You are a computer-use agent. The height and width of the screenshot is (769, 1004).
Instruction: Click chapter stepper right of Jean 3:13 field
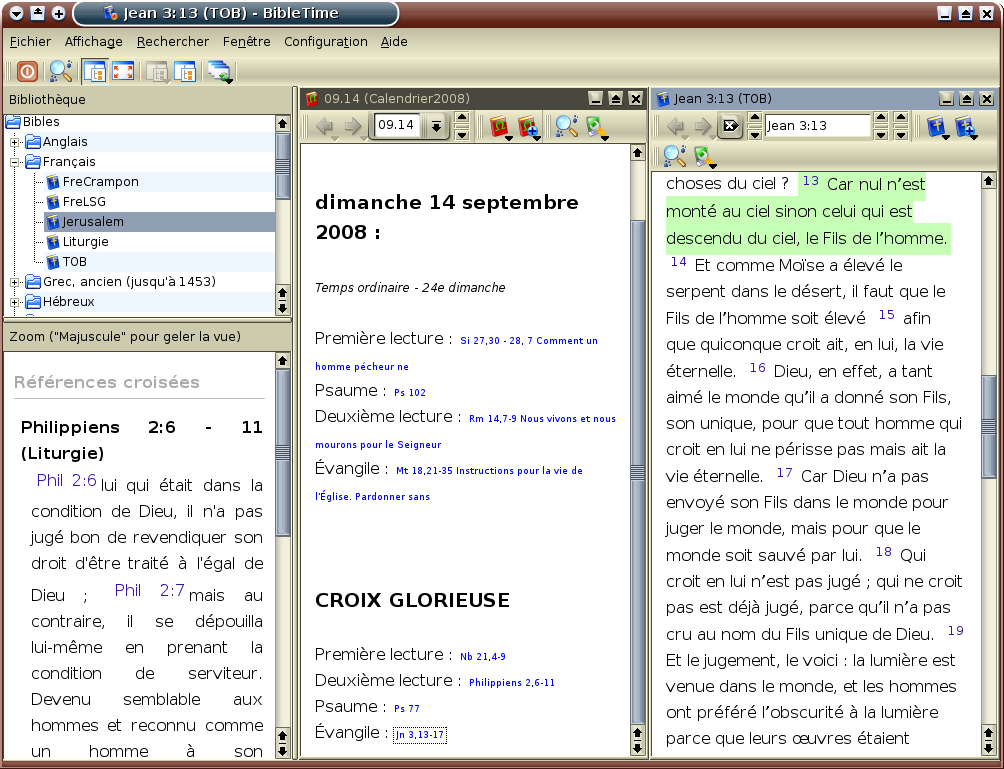pos(881,125)
